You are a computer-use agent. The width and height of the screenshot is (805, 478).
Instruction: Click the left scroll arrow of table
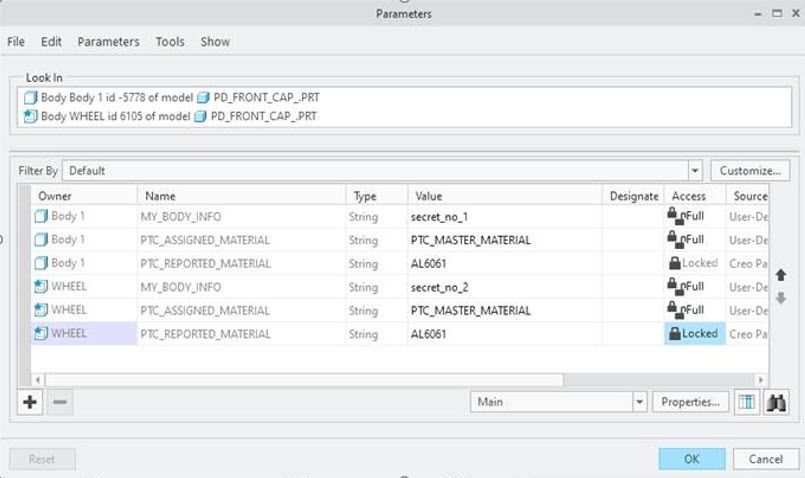[x=37, y=380]
